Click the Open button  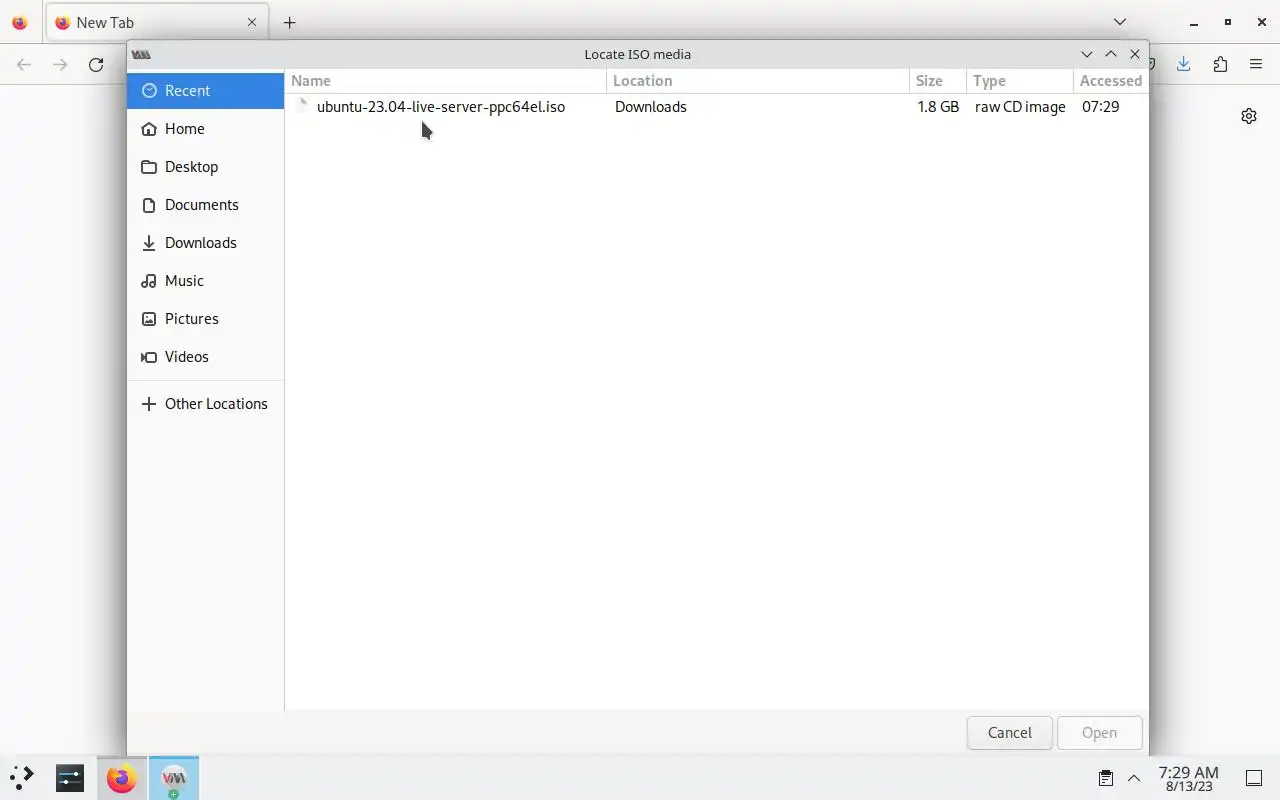click(1099, 732)
